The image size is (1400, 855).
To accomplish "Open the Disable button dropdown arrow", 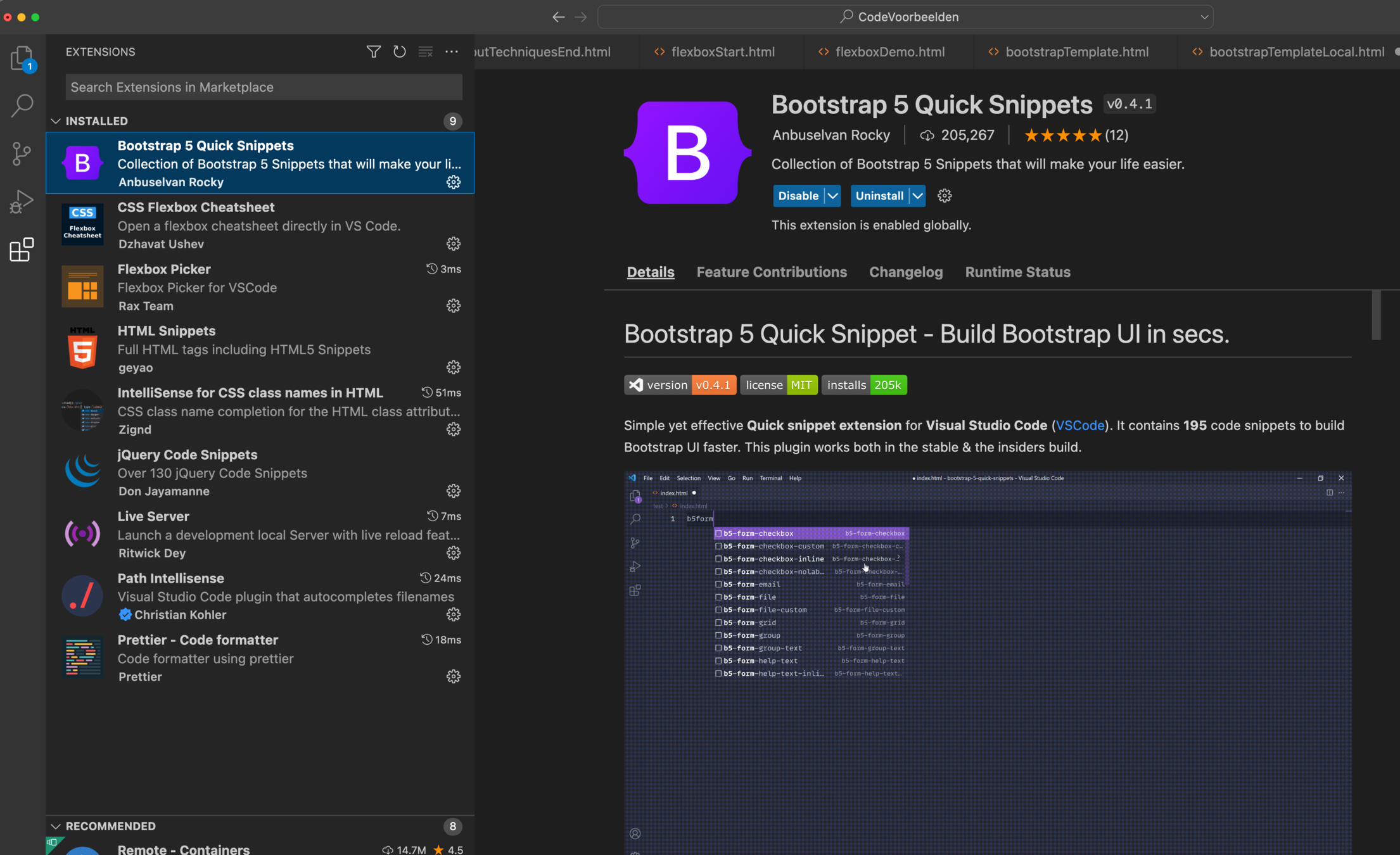I will [x=832, y=196].
